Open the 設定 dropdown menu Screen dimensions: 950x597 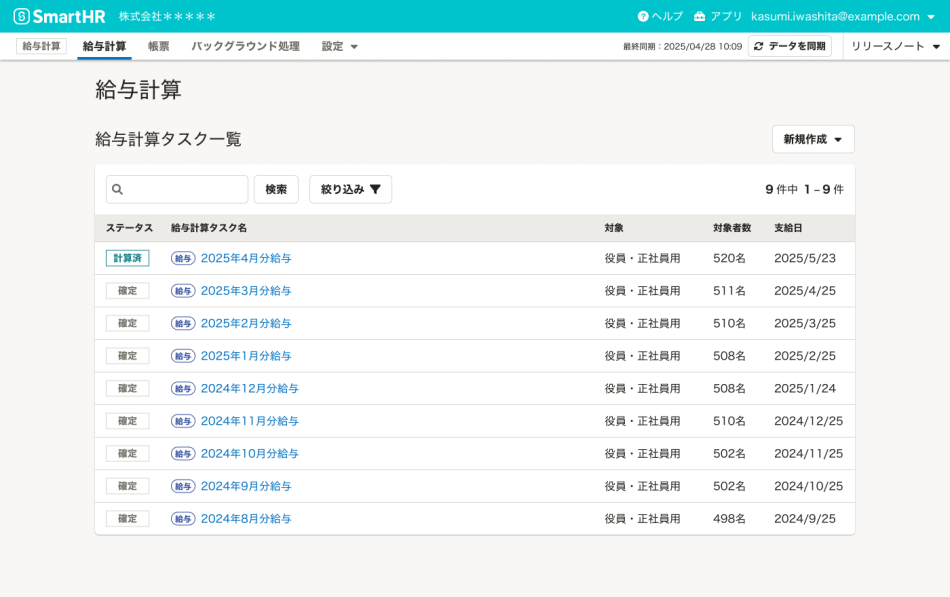tap(339, 46)
